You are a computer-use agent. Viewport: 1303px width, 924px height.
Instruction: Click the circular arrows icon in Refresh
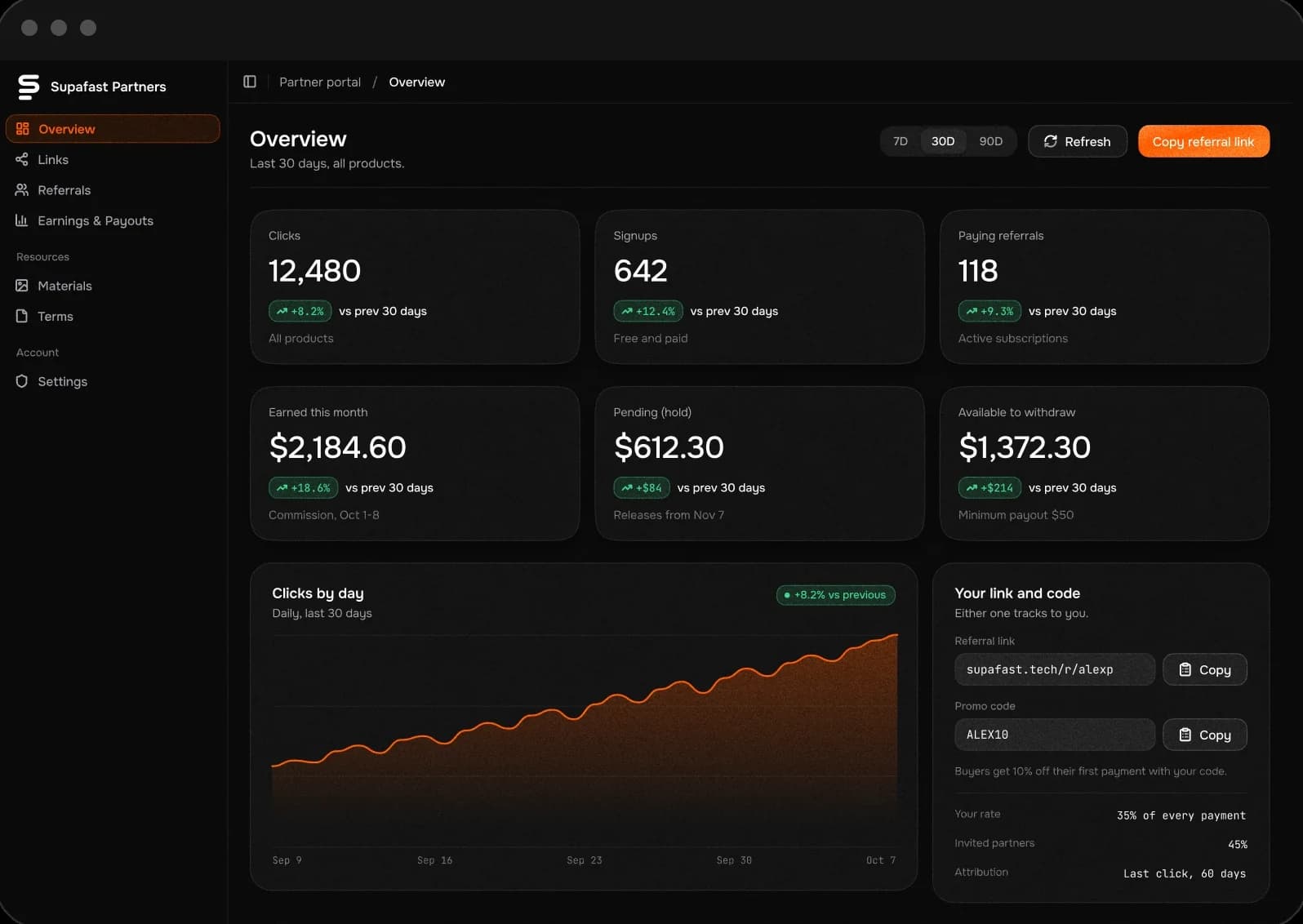tap(1051, 141)
